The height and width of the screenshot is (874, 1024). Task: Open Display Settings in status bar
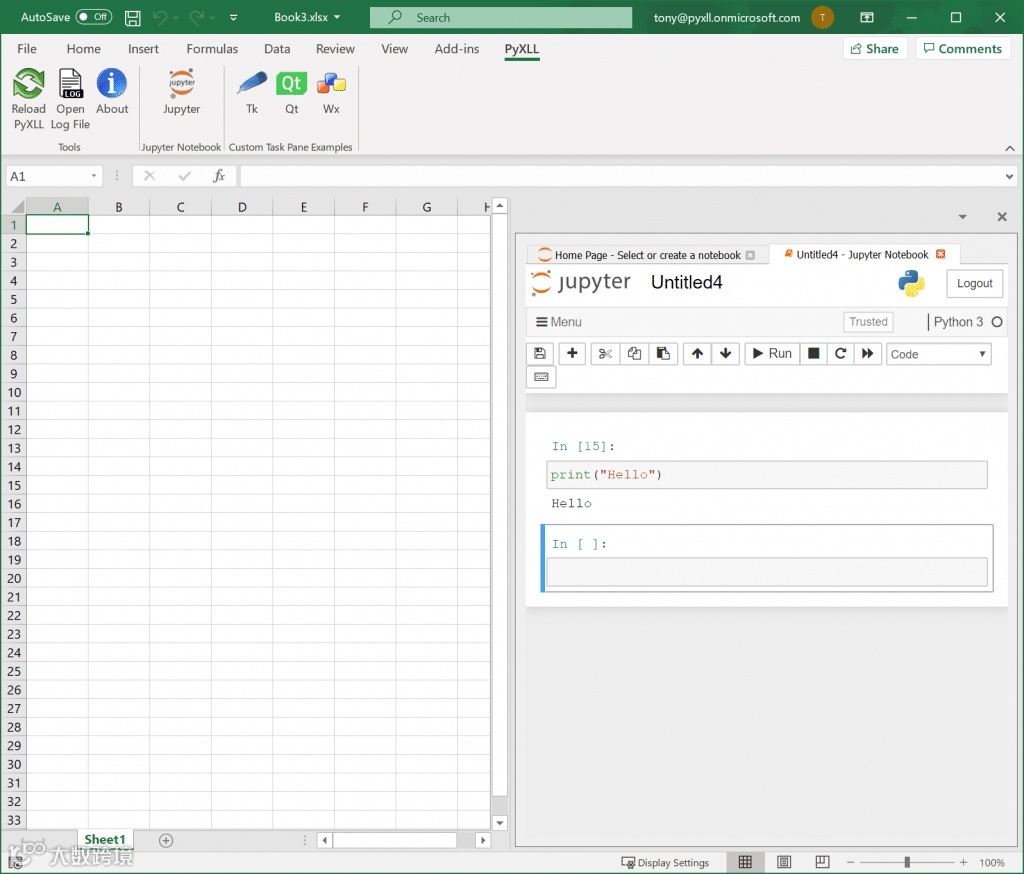pyautogui.click(x=665, y=863)
